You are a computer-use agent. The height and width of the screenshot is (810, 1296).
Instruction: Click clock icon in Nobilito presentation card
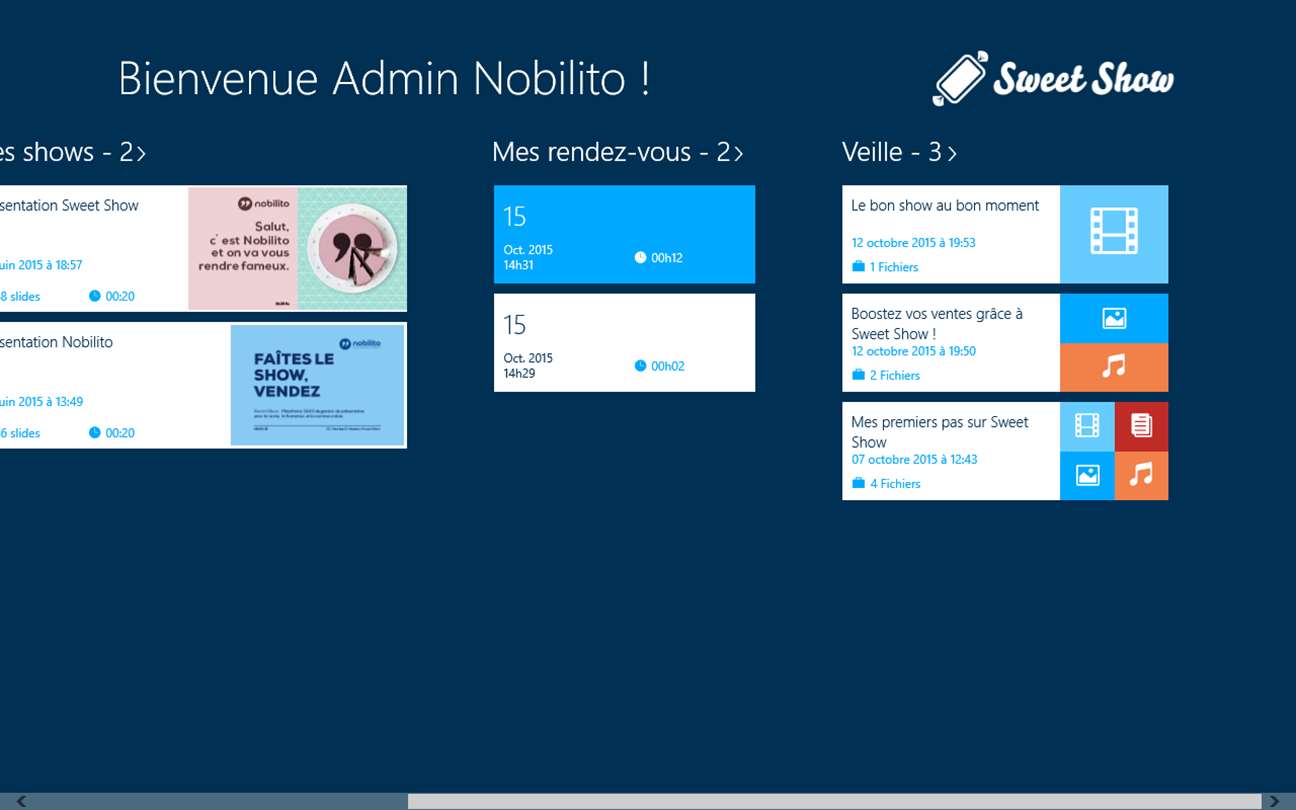[x=95, y=433]
